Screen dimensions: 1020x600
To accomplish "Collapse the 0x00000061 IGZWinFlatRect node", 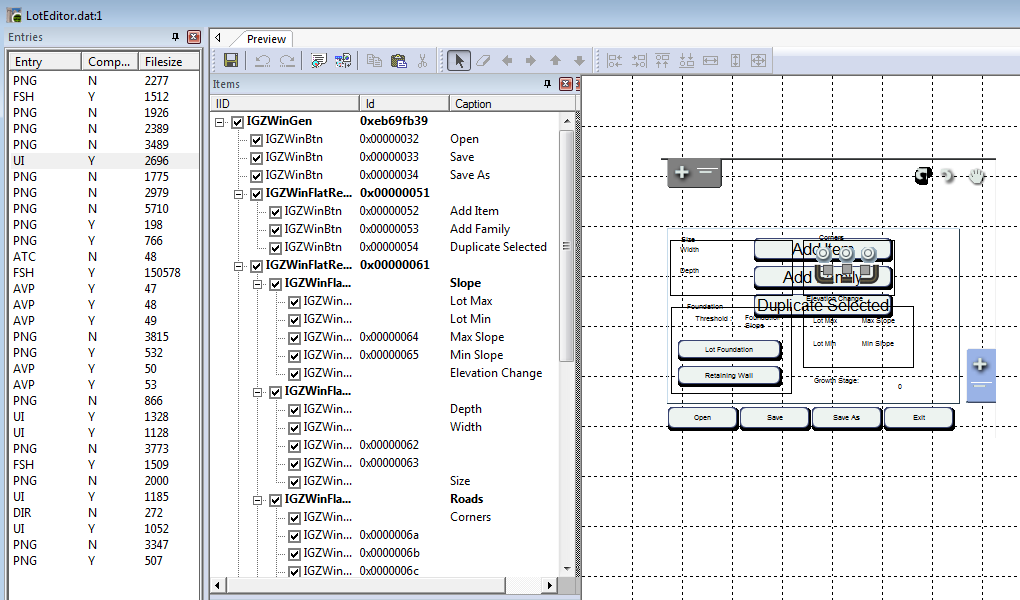I will coord(239,266).
